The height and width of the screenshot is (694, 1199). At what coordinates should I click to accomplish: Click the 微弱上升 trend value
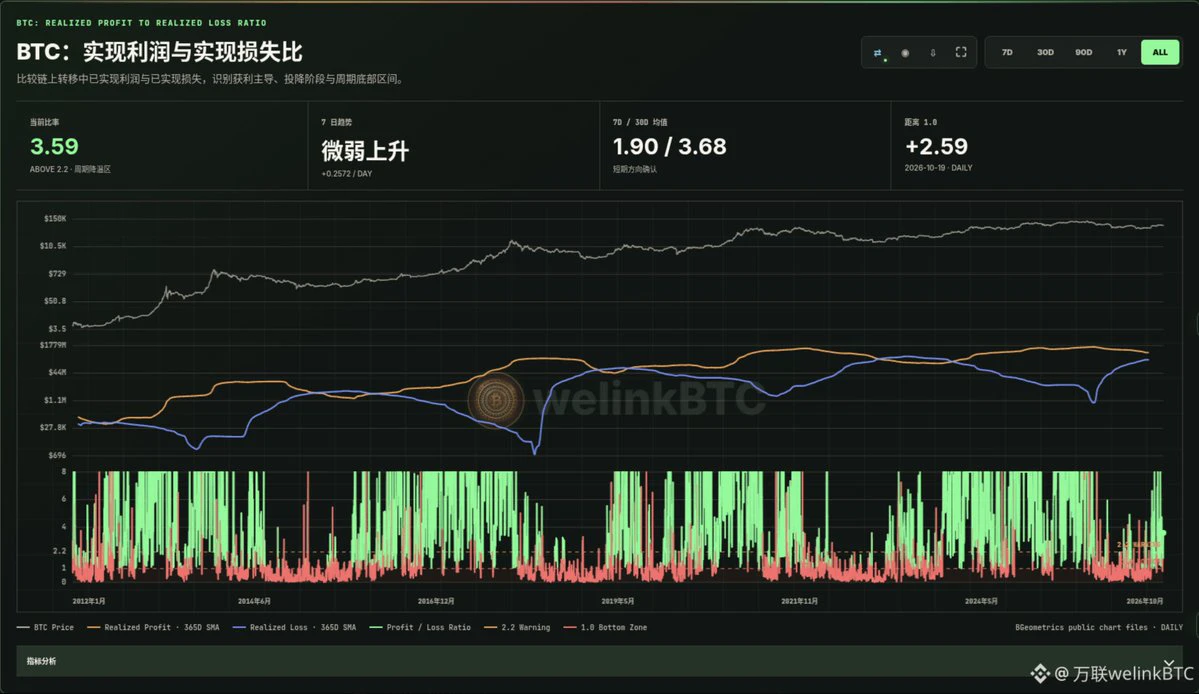[365, 151]
